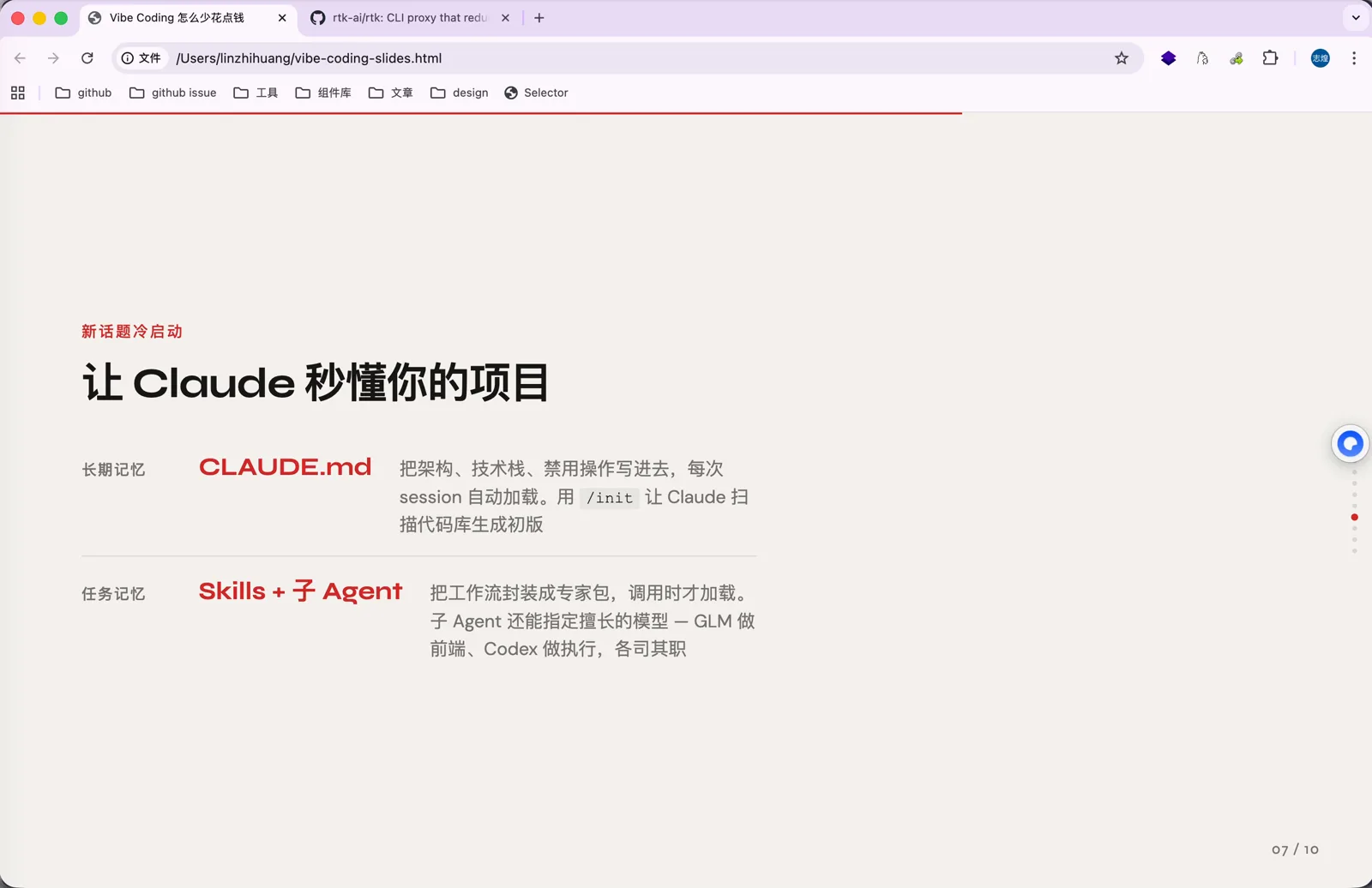Screen dimensions: 1372x888
Task: Click the Skills + 子 Agent title
Action: tap(300, 591)
